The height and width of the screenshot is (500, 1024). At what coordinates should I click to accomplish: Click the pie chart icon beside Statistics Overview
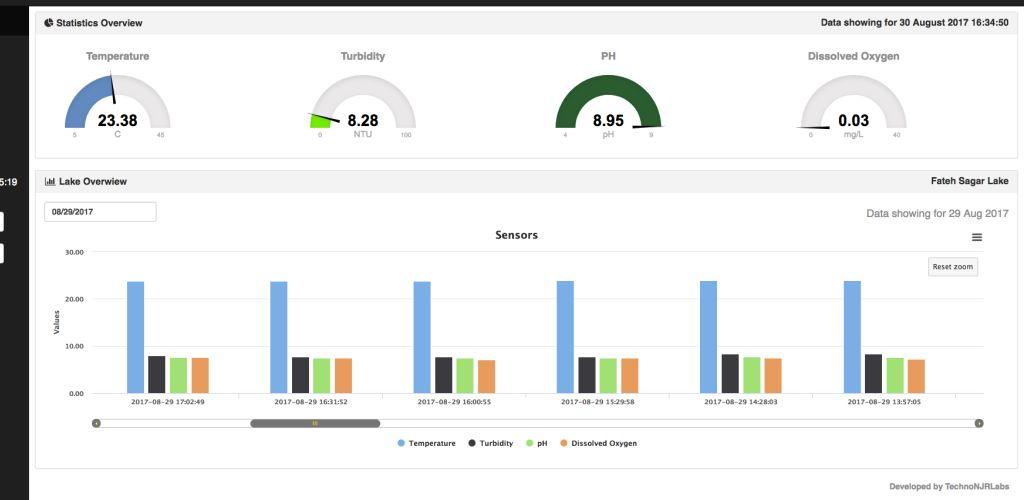tap(48, 23)
